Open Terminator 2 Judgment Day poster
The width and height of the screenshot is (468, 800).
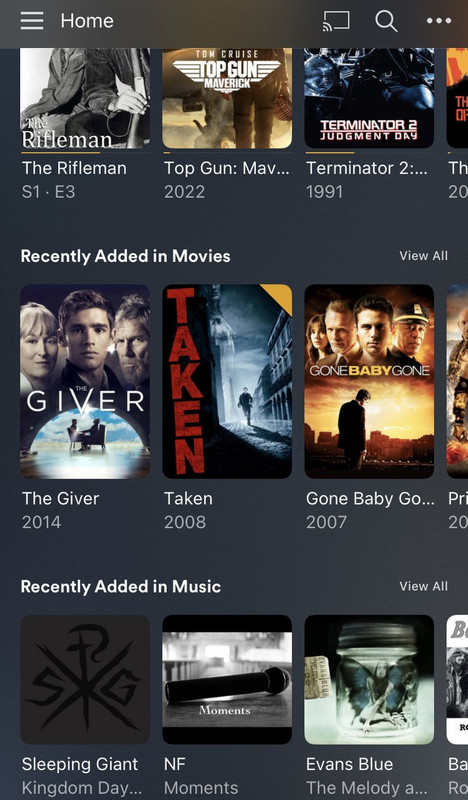pos(369,98)
